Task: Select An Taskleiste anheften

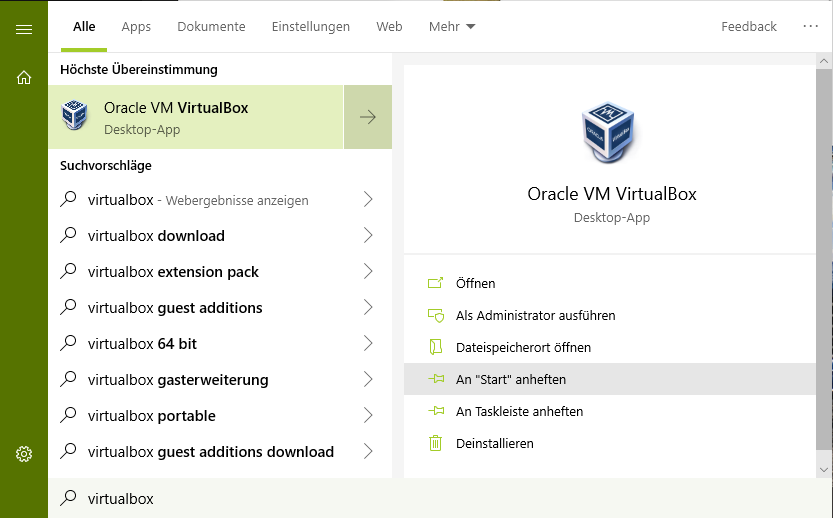Action: tap(609, 411)
